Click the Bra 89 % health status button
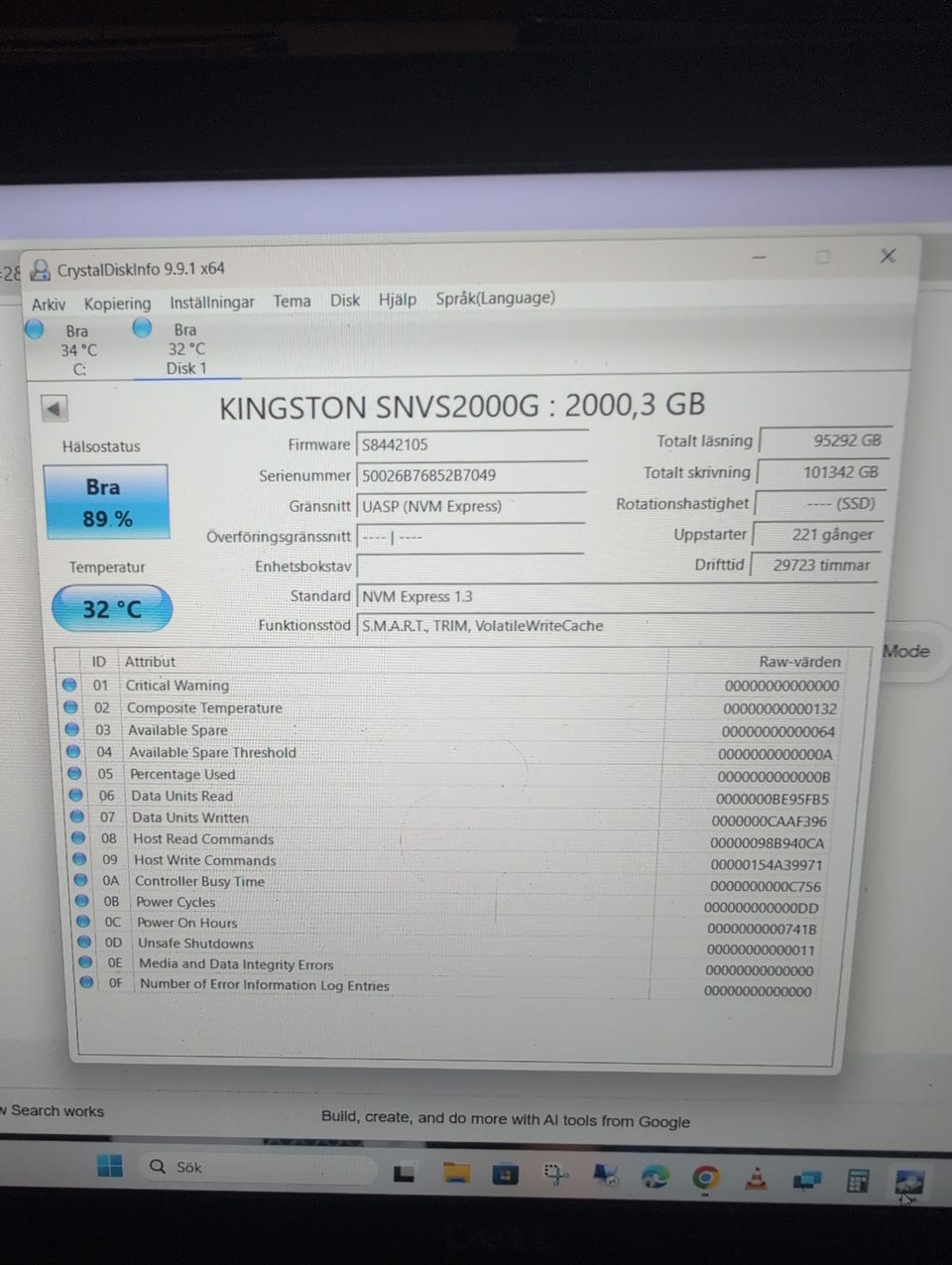The image size is (952, 1265). coord(107,502)
